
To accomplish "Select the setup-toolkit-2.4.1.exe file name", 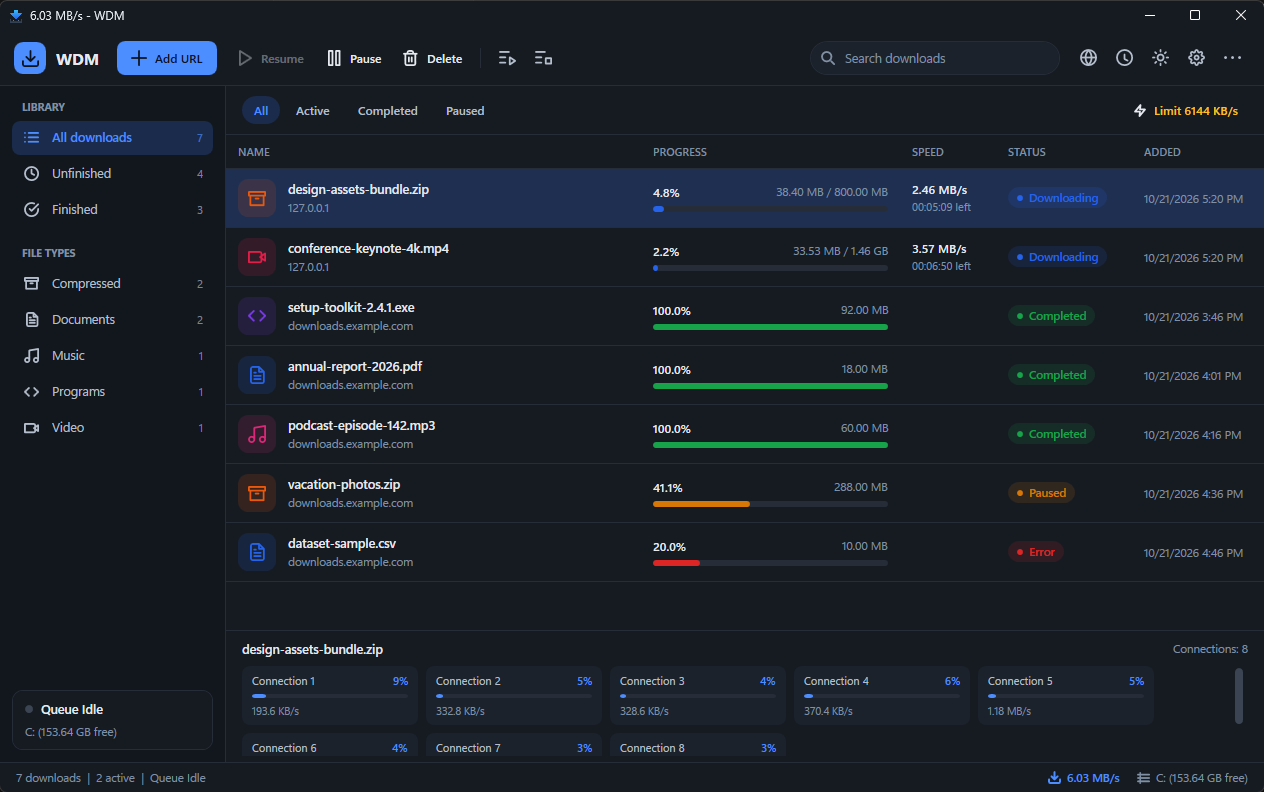I will (x=351, y=307).
